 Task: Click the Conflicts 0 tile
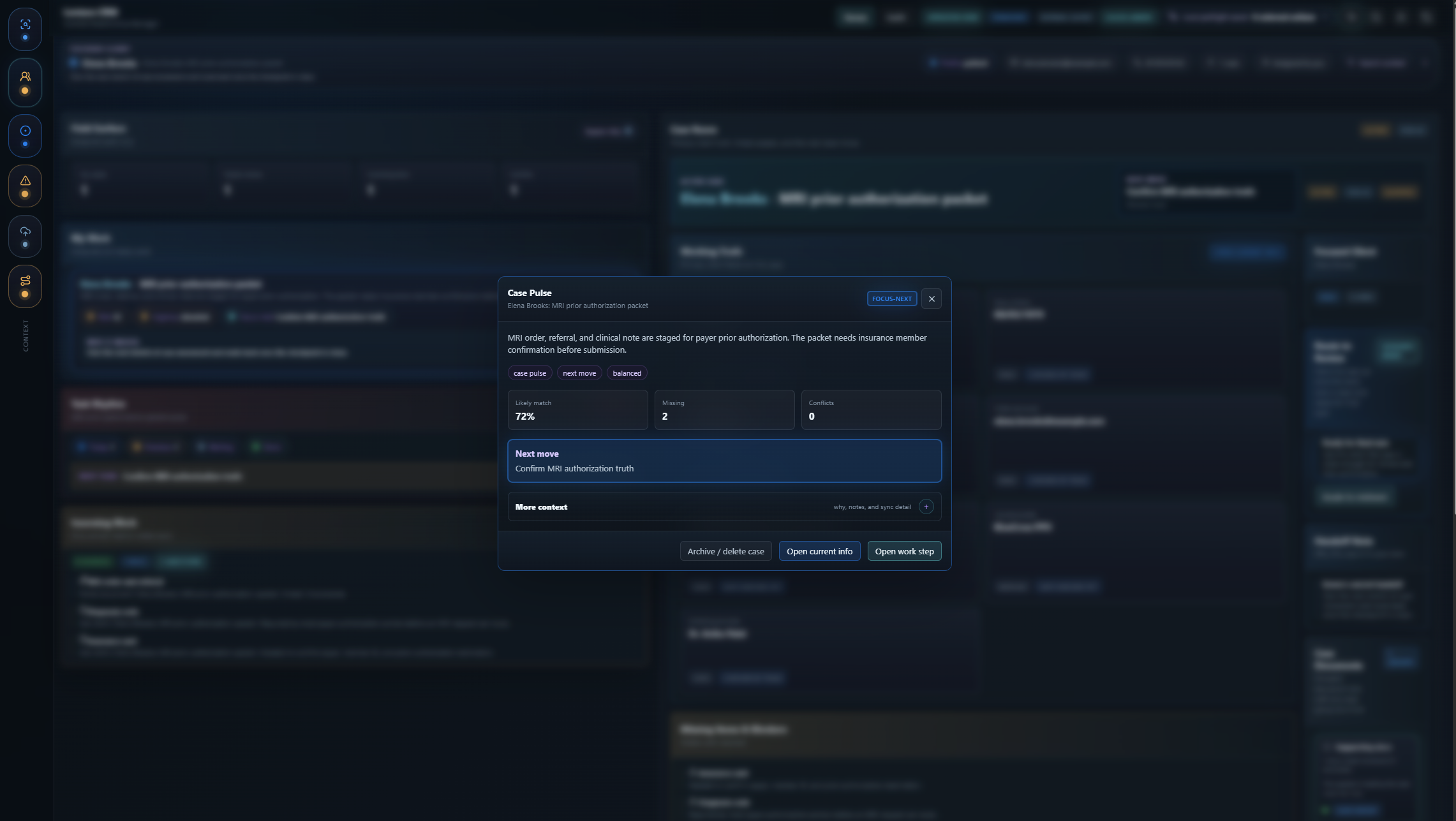[x=871, y=410]
